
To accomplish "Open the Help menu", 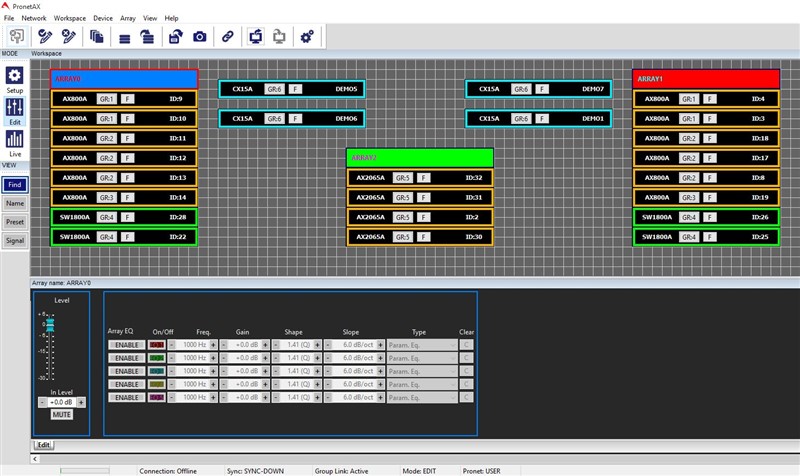I will point(171,18).
